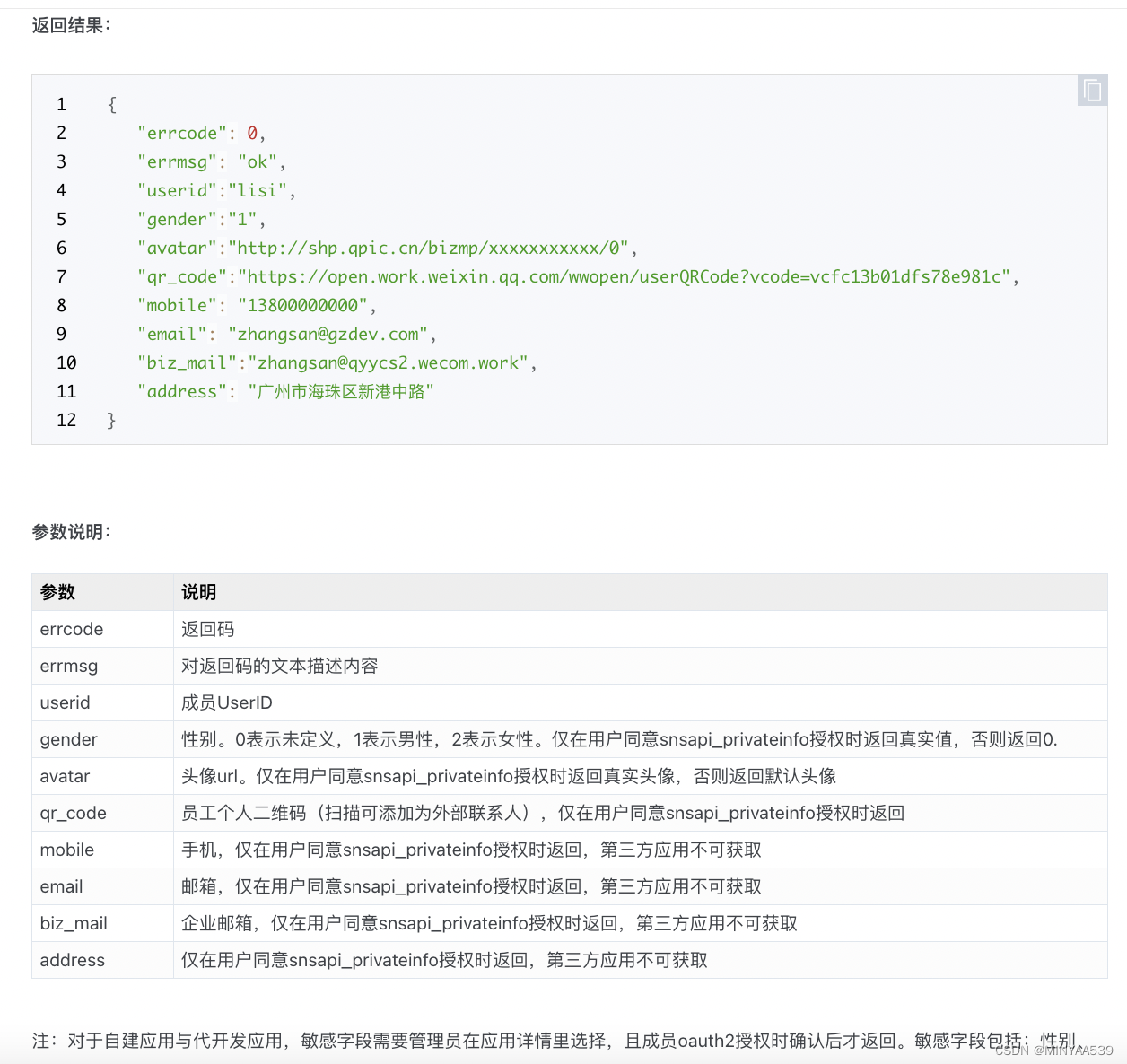Image resolution: width=1127 pixels, height=1064 pixels.
Task: Click the "返回结果:" heading
Action: pos(72,25)
